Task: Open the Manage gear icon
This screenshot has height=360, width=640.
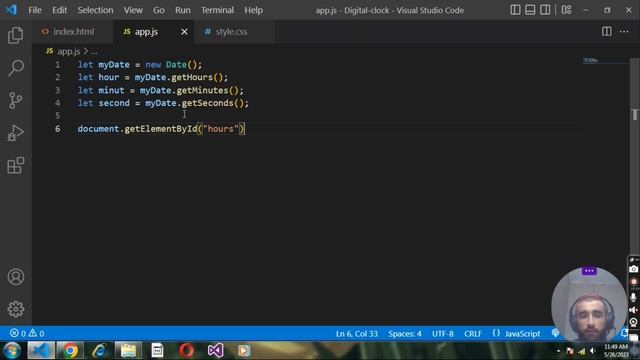Action: (x=16, y=309)
